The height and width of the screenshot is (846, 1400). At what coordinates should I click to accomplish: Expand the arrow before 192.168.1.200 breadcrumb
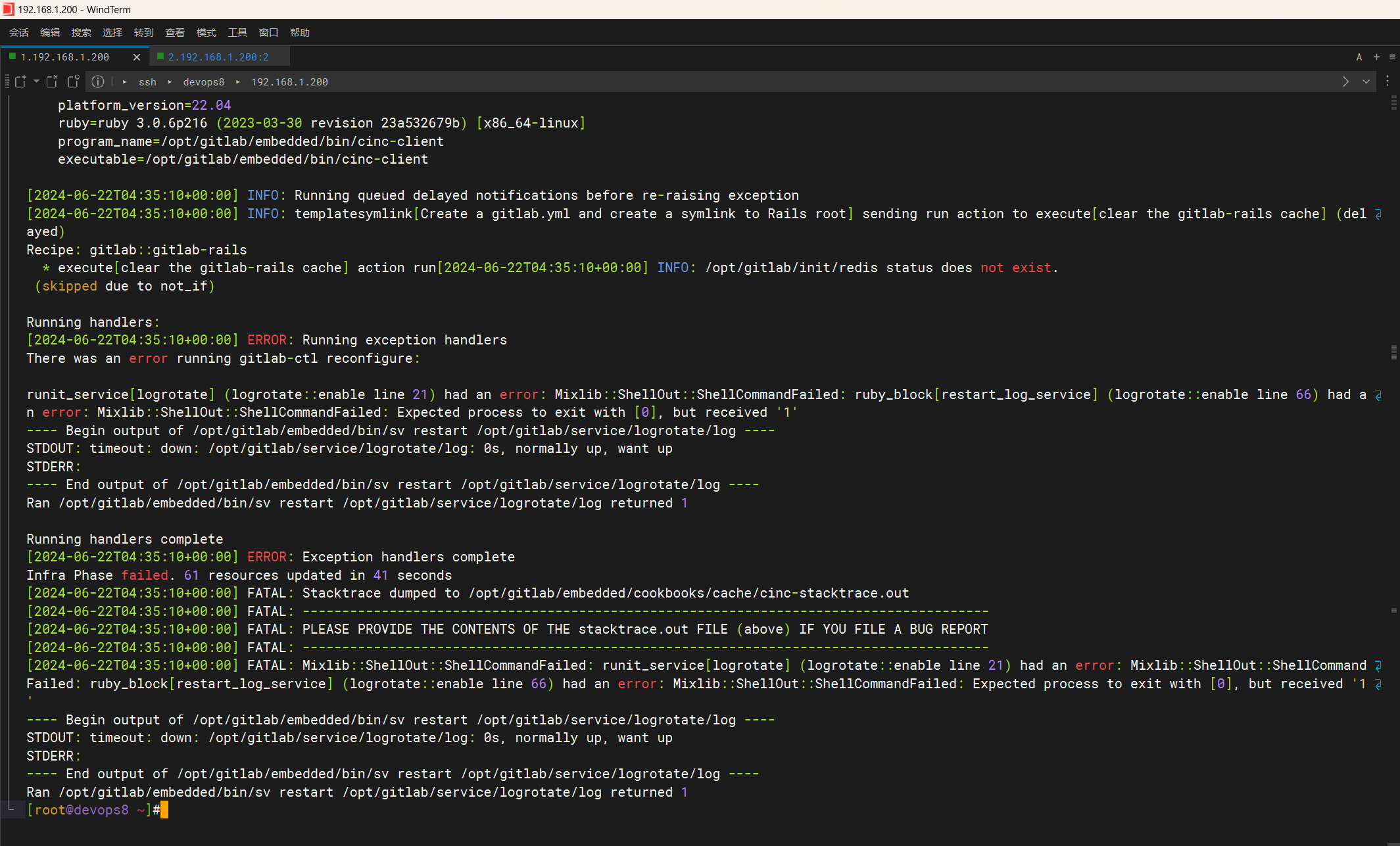237,82
